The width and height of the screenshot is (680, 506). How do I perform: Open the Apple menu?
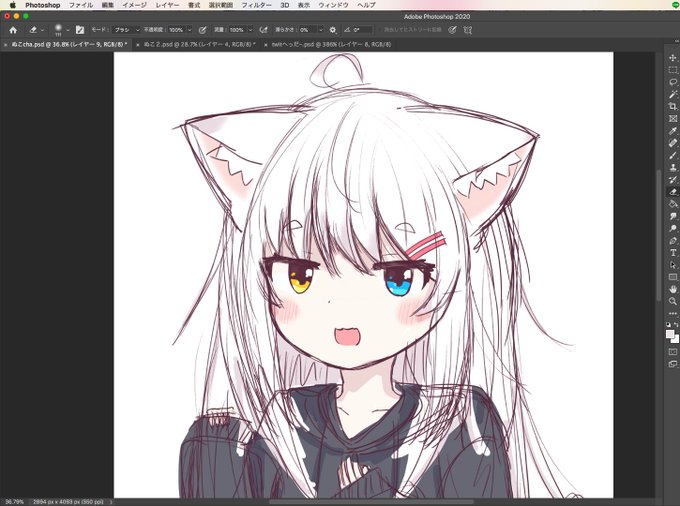point(13,5)
